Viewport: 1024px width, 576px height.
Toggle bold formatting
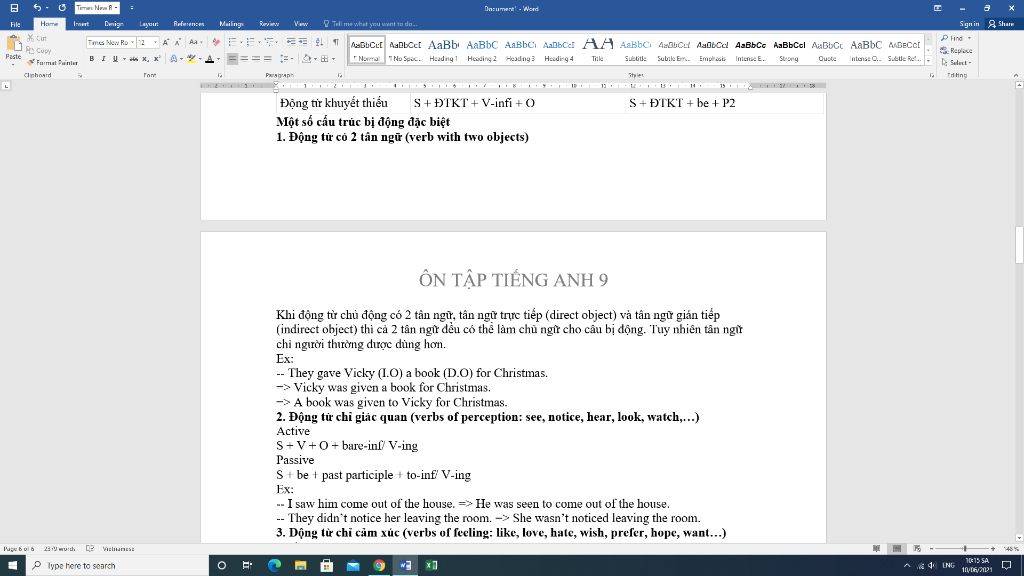click(x=91, y=59)
